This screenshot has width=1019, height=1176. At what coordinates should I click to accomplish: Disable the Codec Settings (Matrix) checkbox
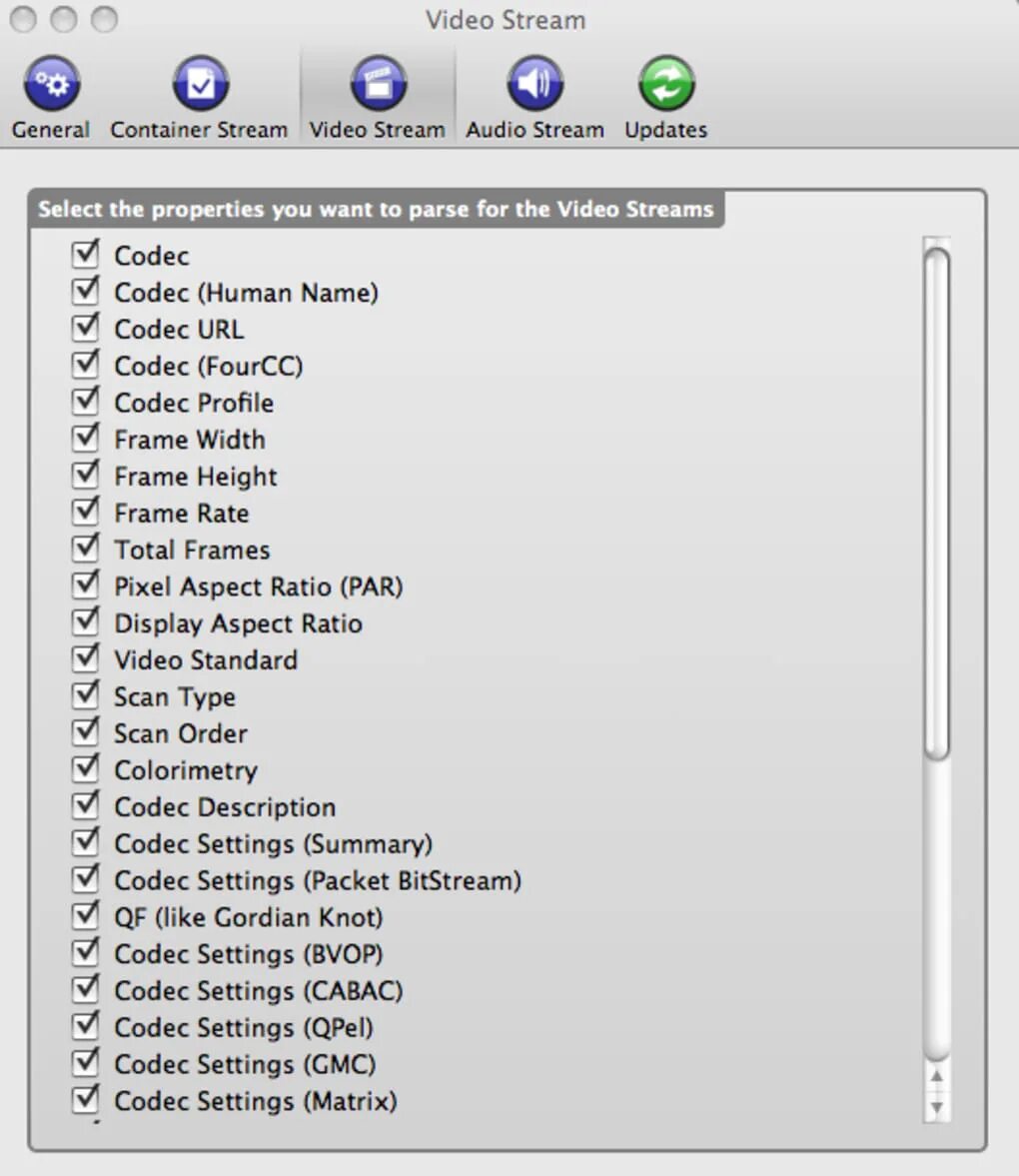click(86, 1099)
